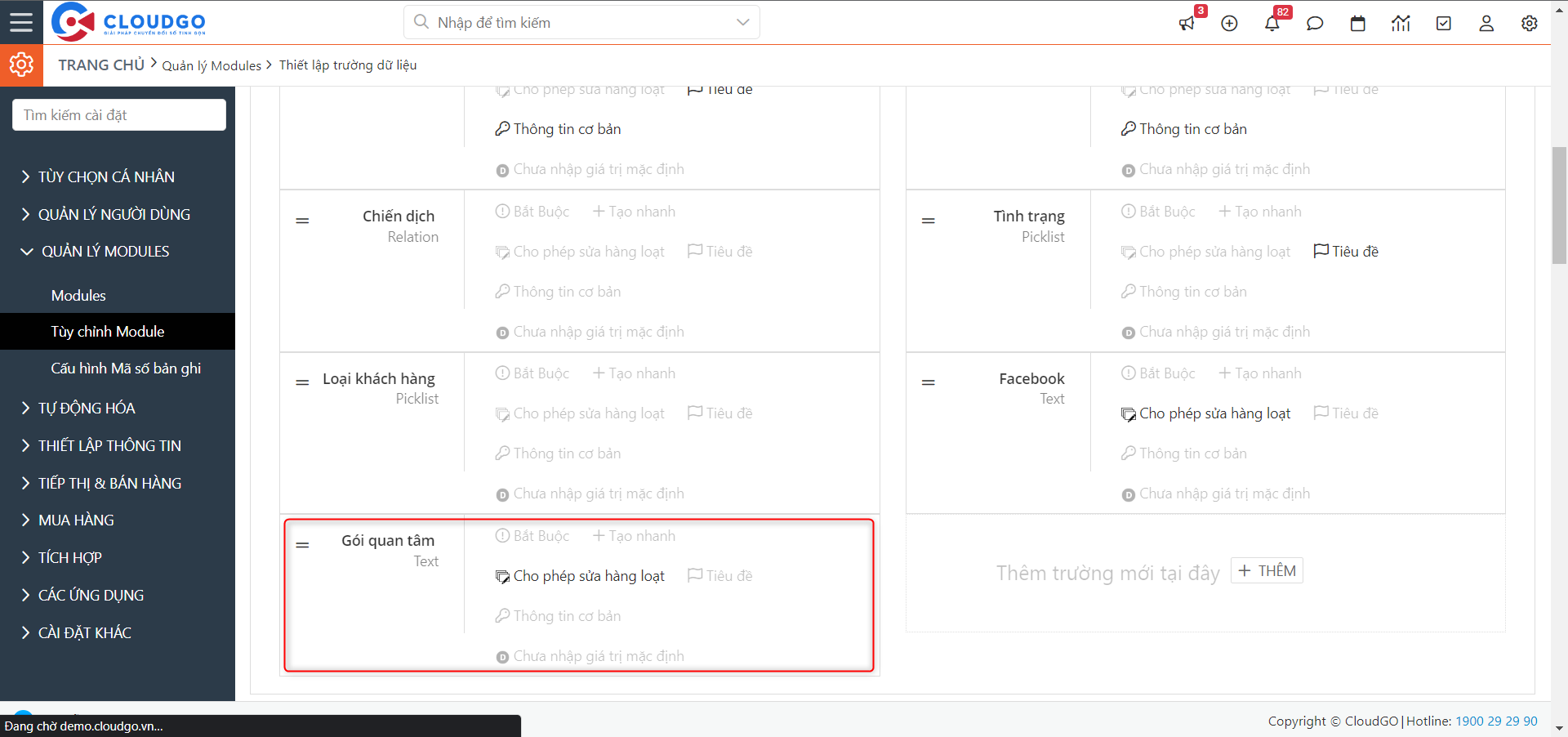Toggle Bắt Buộc for Chiến dịch field

[x=532, y=212]
